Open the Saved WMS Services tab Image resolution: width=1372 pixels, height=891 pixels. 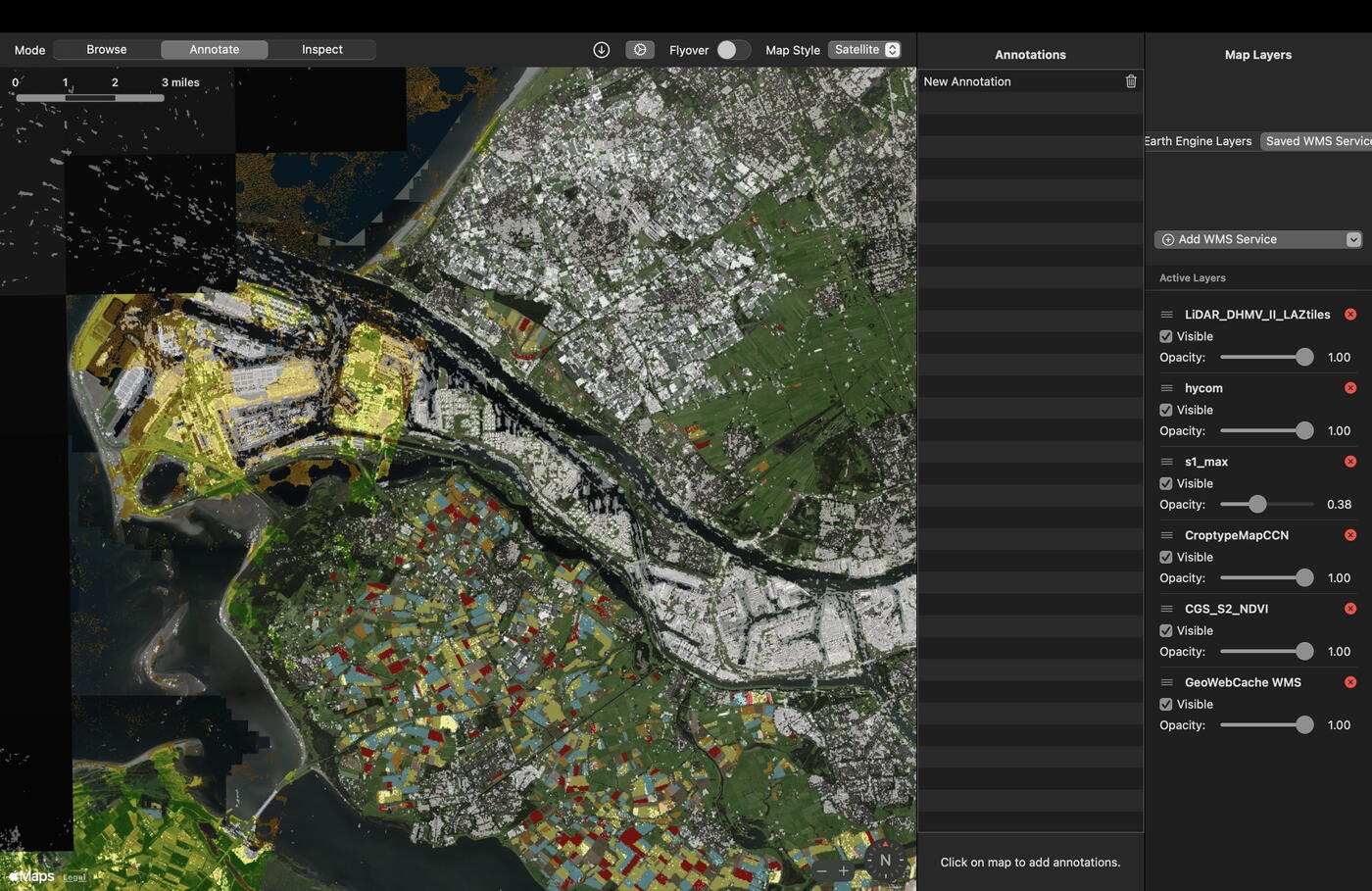(1316, 141)
